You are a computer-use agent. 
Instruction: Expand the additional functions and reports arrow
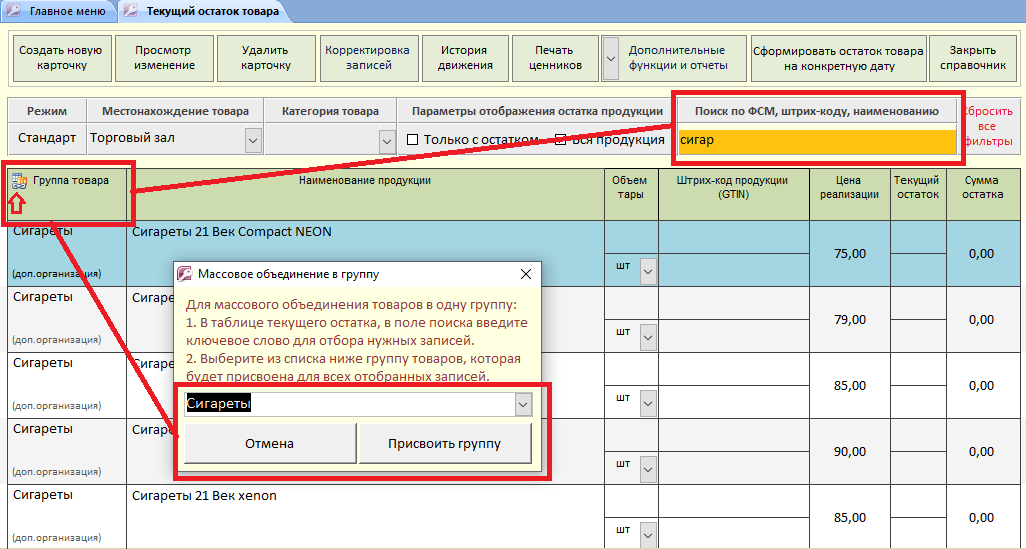coord(610,58)
